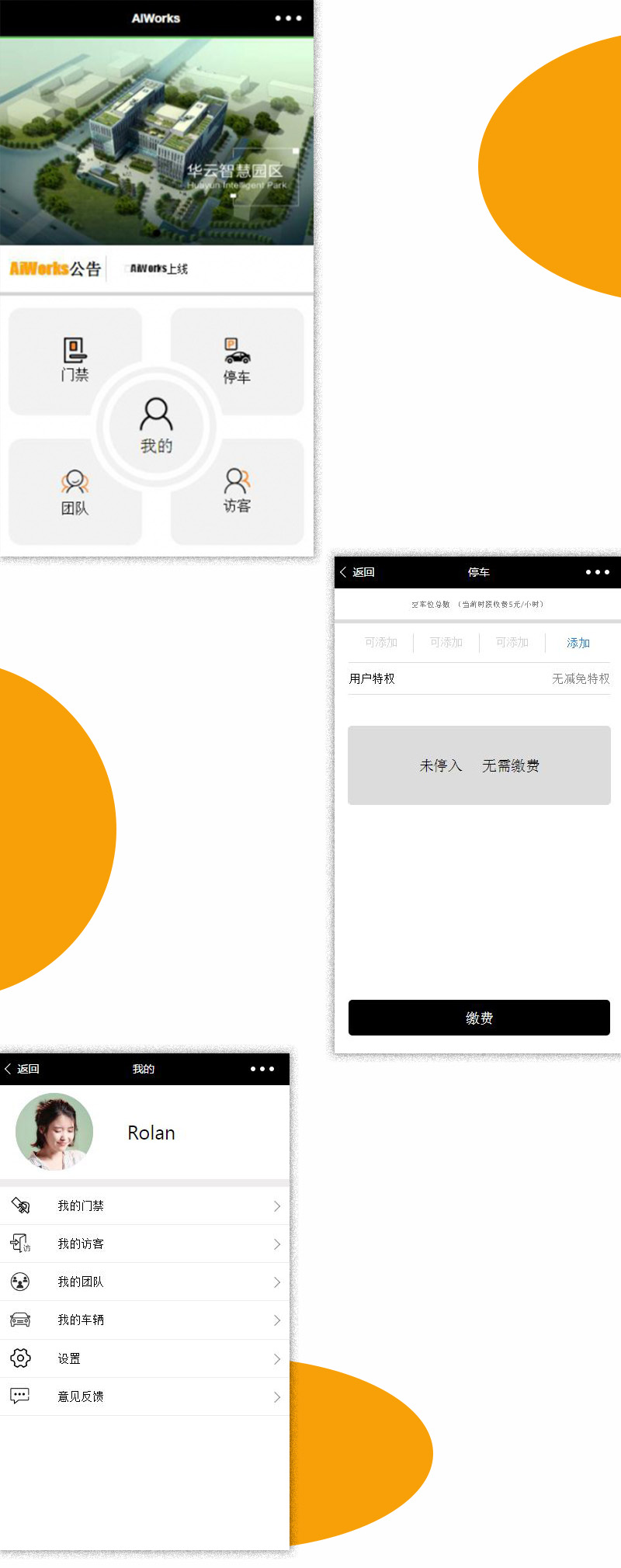Click the 无减免特权 value
The height and width of the screenshot is (1568, 621).
pos(581,678)
